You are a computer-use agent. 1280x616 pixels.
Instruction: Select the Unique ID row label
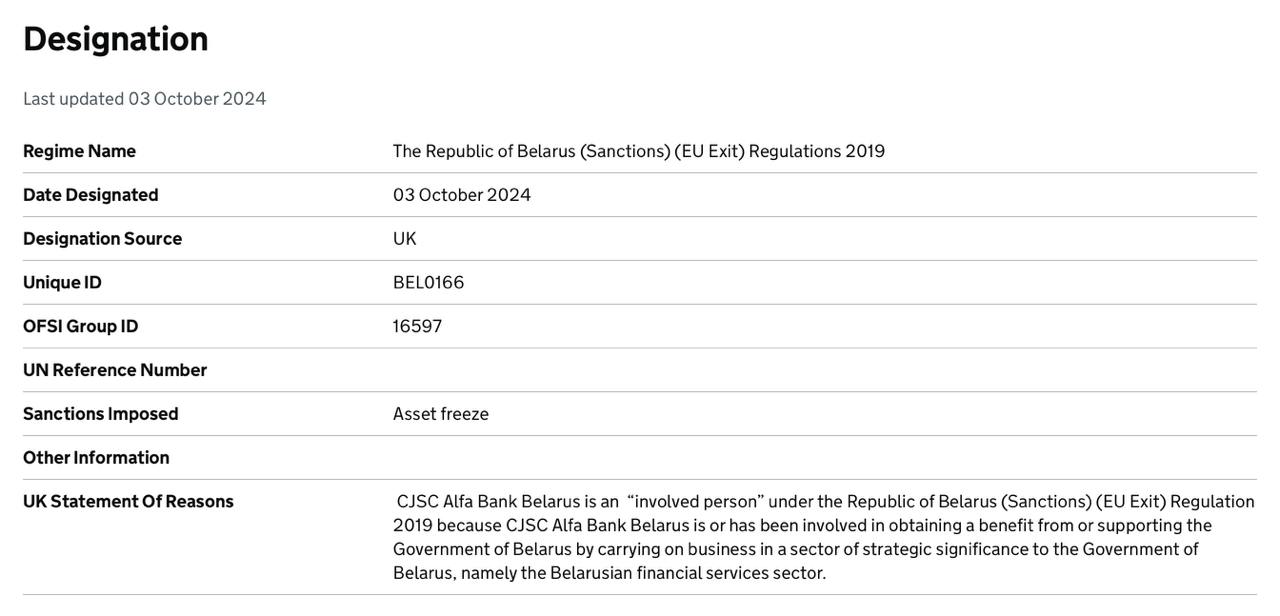click(x=63, y=283)
